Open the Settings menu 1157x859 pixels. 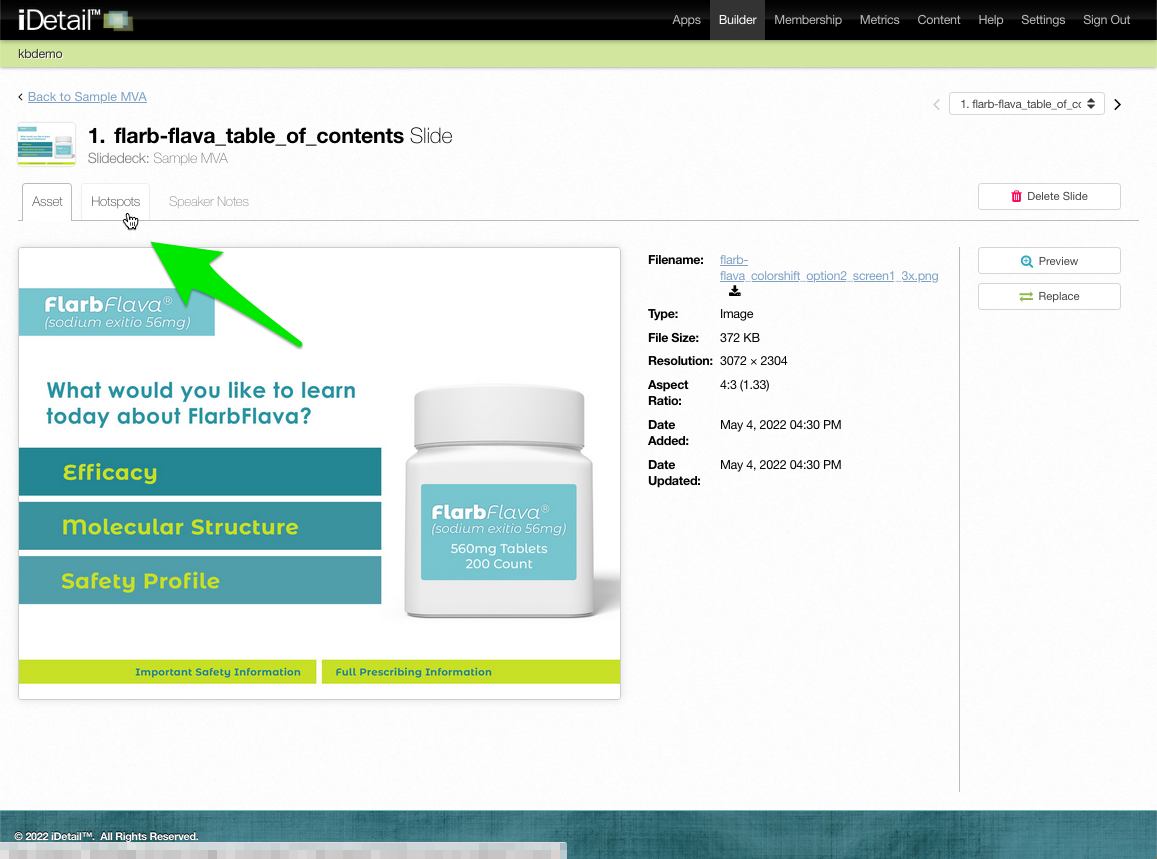tap(1043, 20)
